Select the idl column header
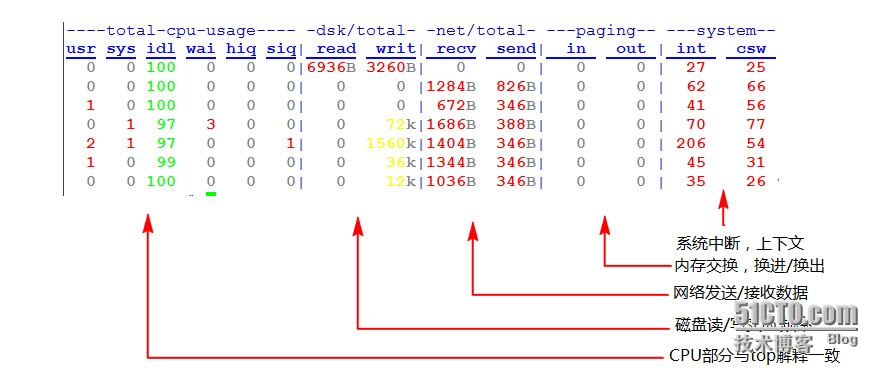The width and height of the screenshot is (877, 372). [161, 49]
